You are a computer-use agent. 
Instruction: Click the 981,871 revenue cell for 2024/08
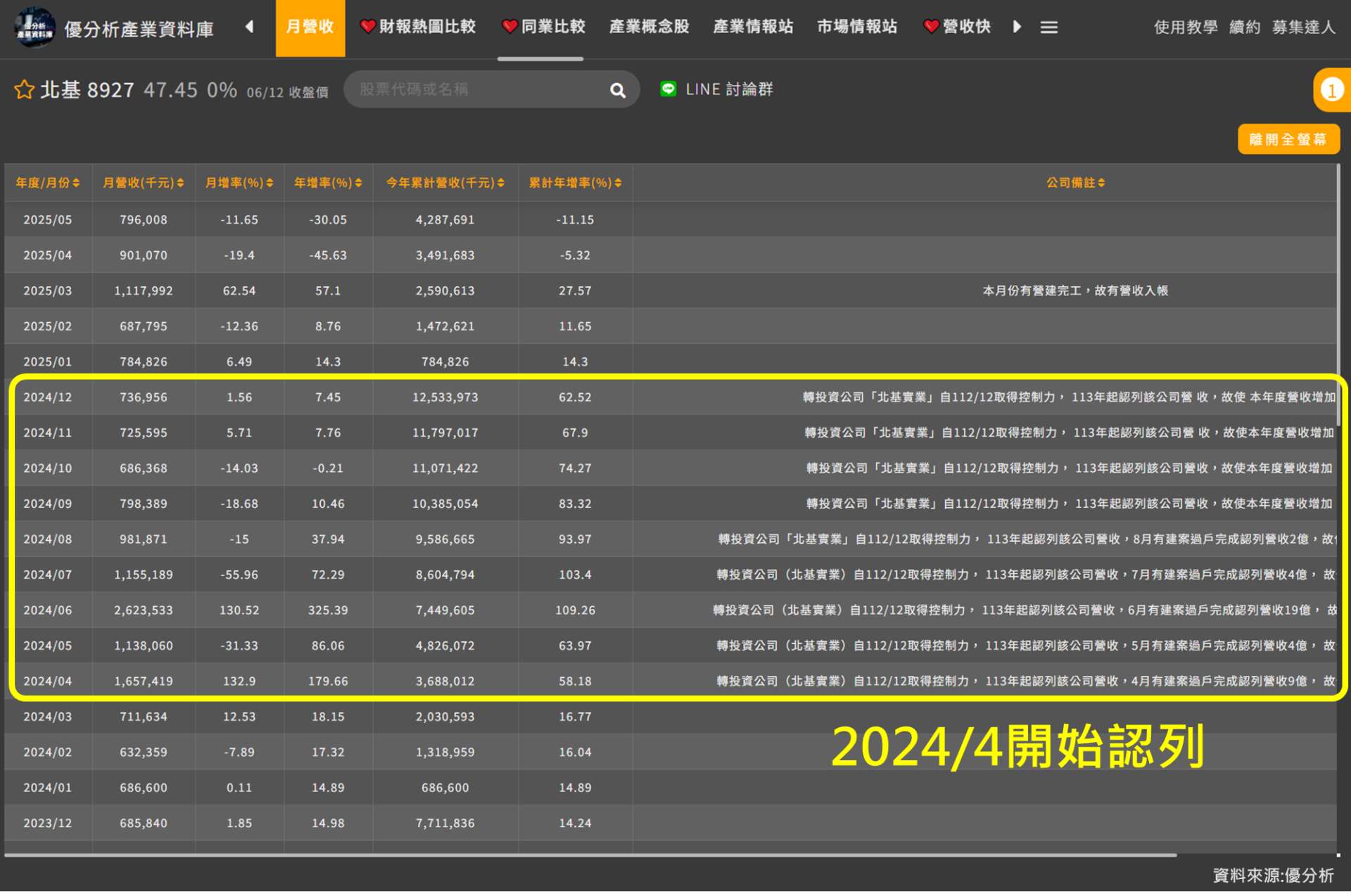(x=144, y=541)
